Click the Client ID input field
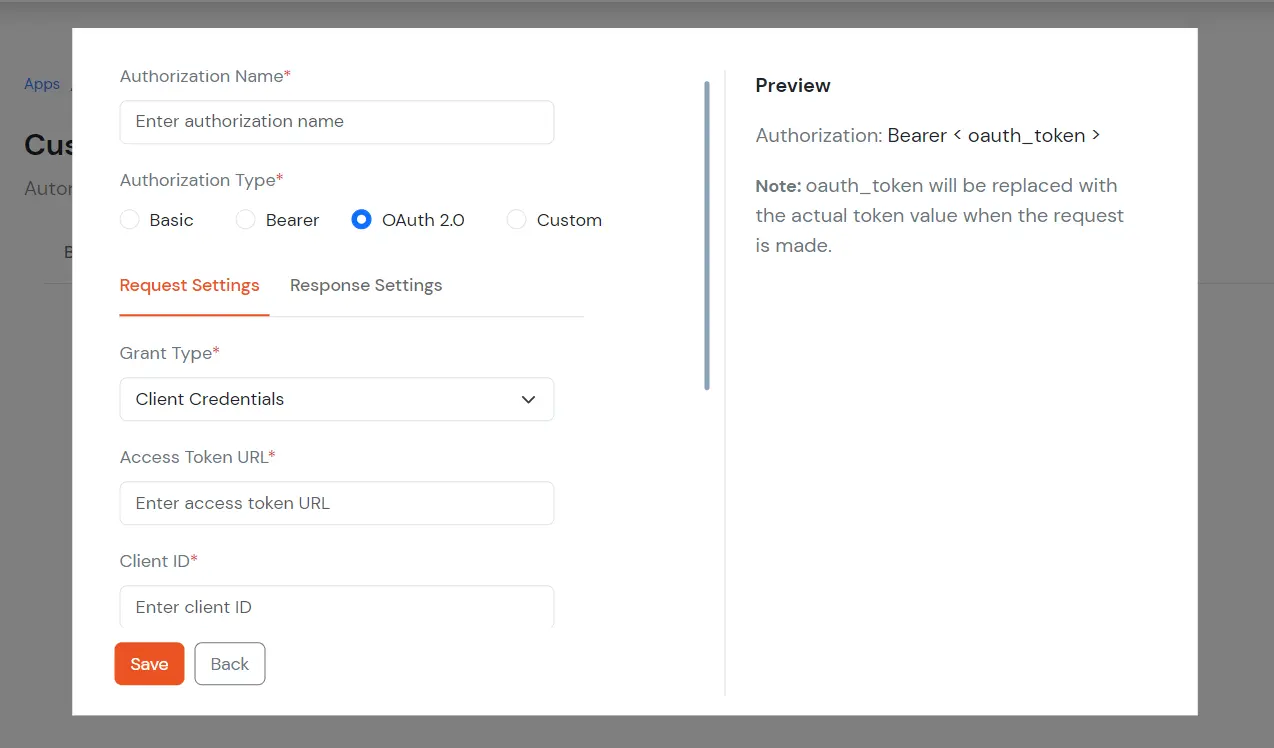 [336, 606]
